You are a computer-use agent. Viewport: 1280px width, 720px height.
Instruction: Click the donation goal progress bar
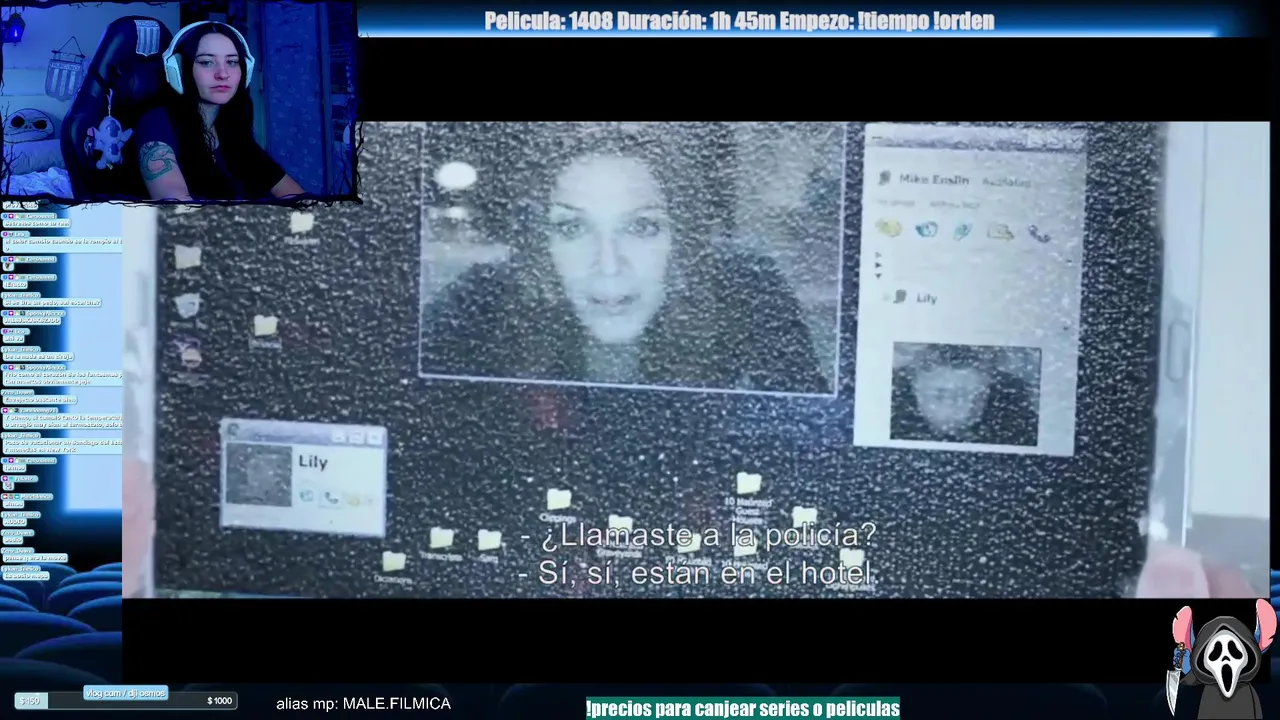coord(125,701)
